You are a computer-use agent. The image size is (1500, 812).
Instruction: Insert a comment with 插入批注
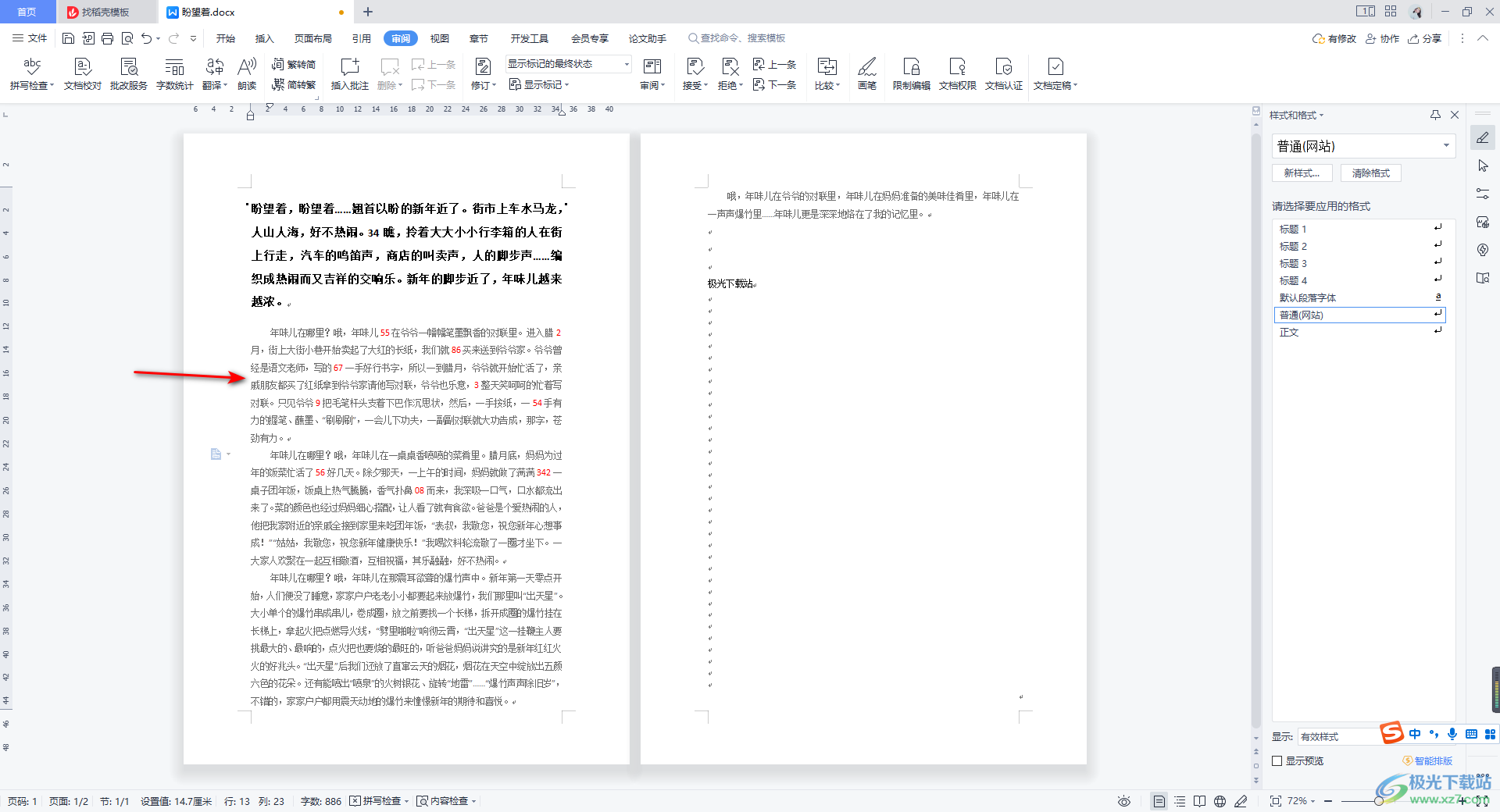[349, 74]
